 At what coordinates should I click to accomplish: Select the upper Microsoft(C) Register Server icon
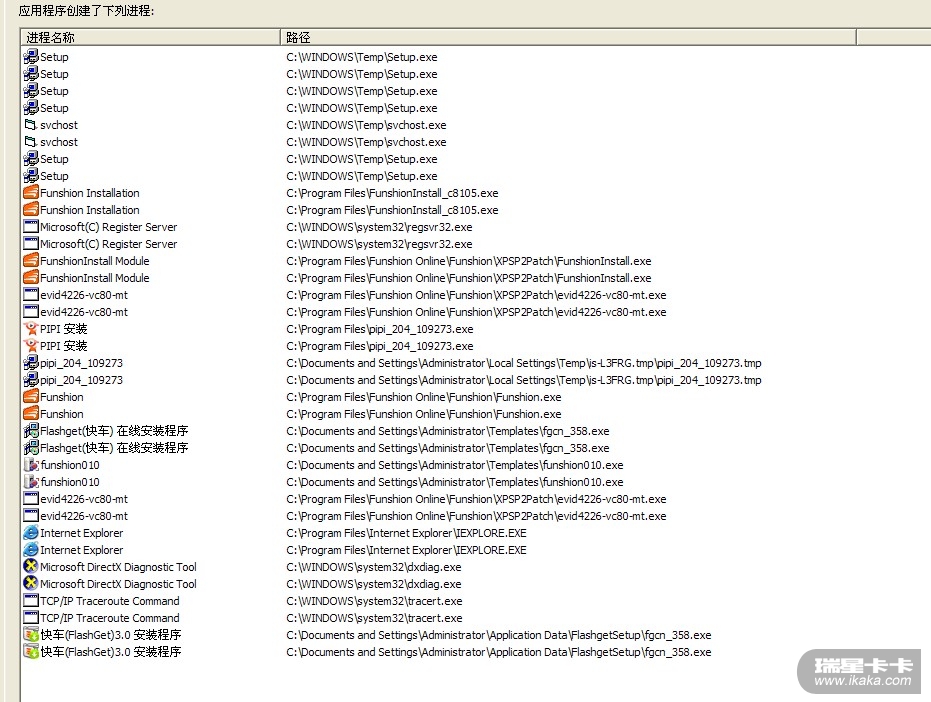pos(31,226)
